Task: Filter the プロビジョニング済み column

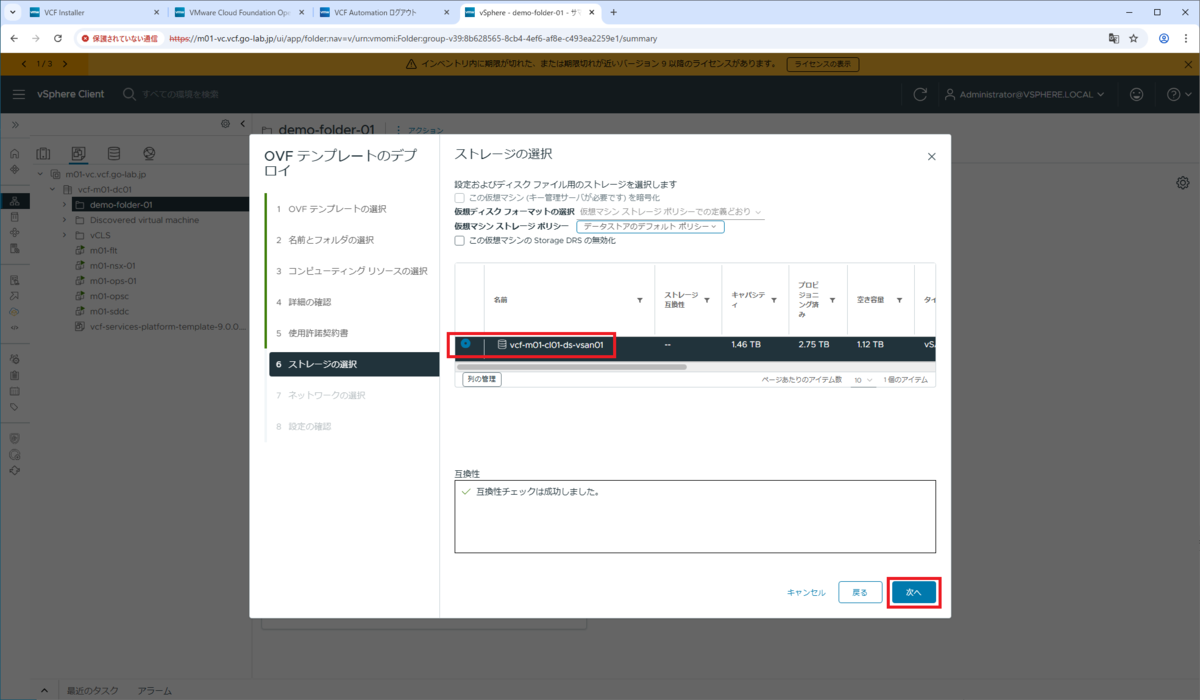Action: point(832,300)
